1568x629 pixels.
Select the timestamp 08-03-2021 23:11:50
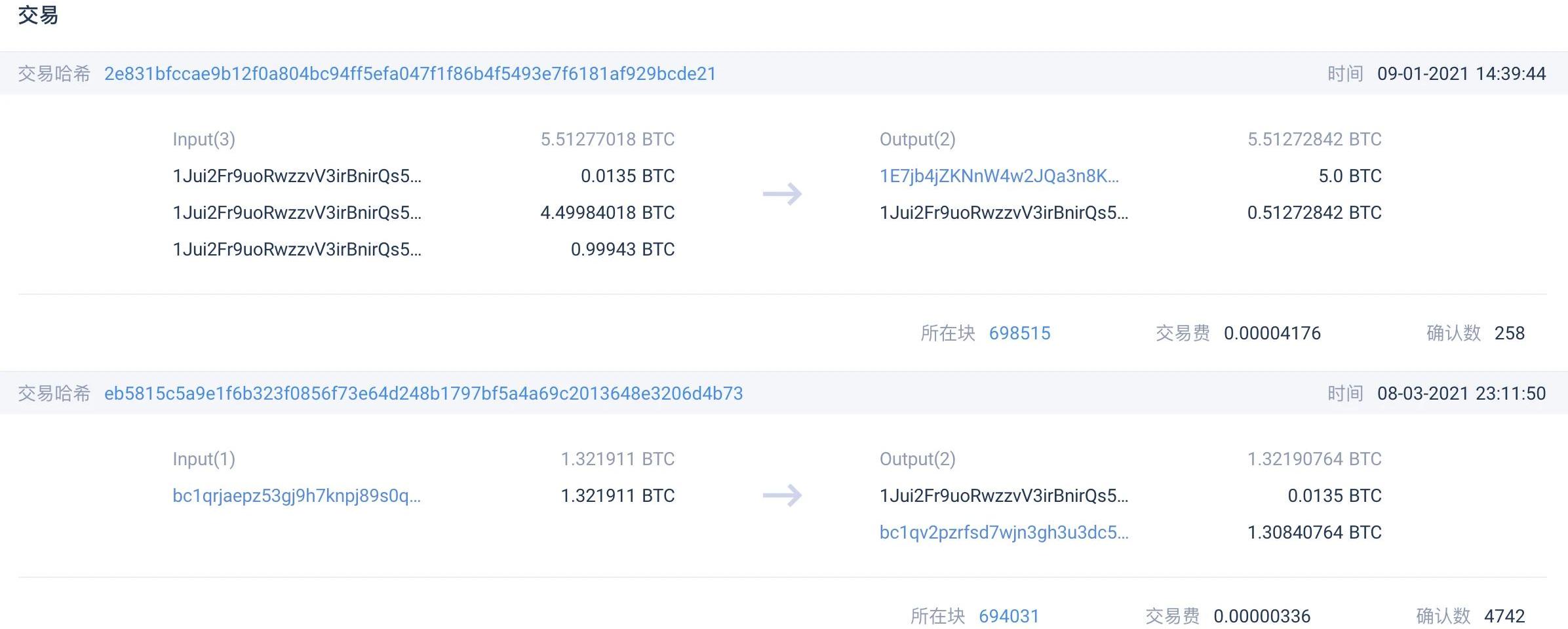(1461, 393)
